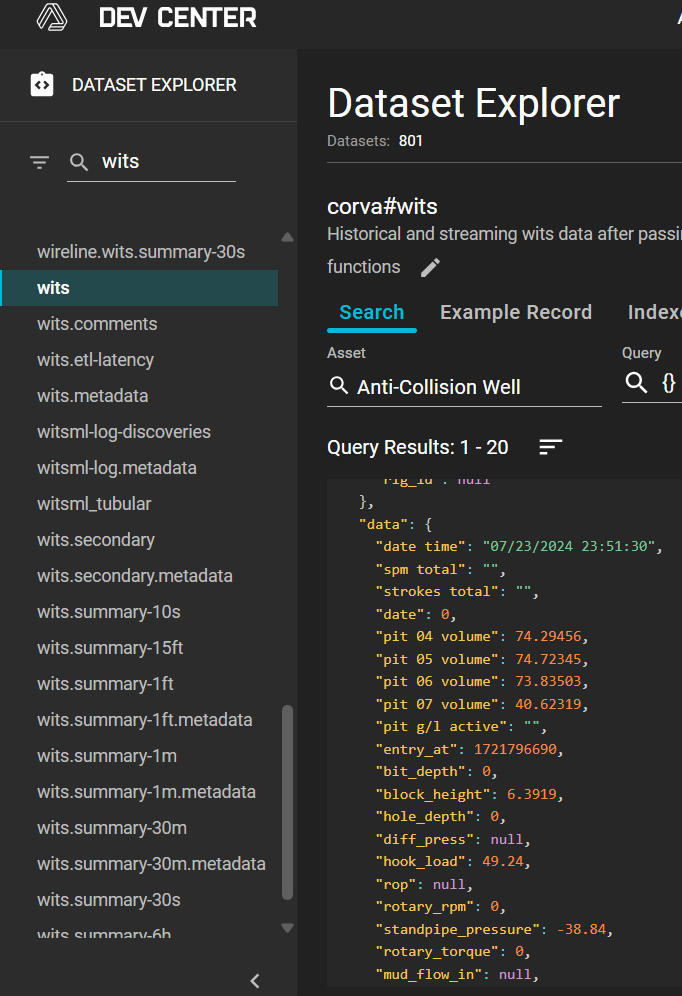The width and height of the screenshot is (682, 996).
Task: Select the wits.summary-1ft dataset
Action: [105, 684]
